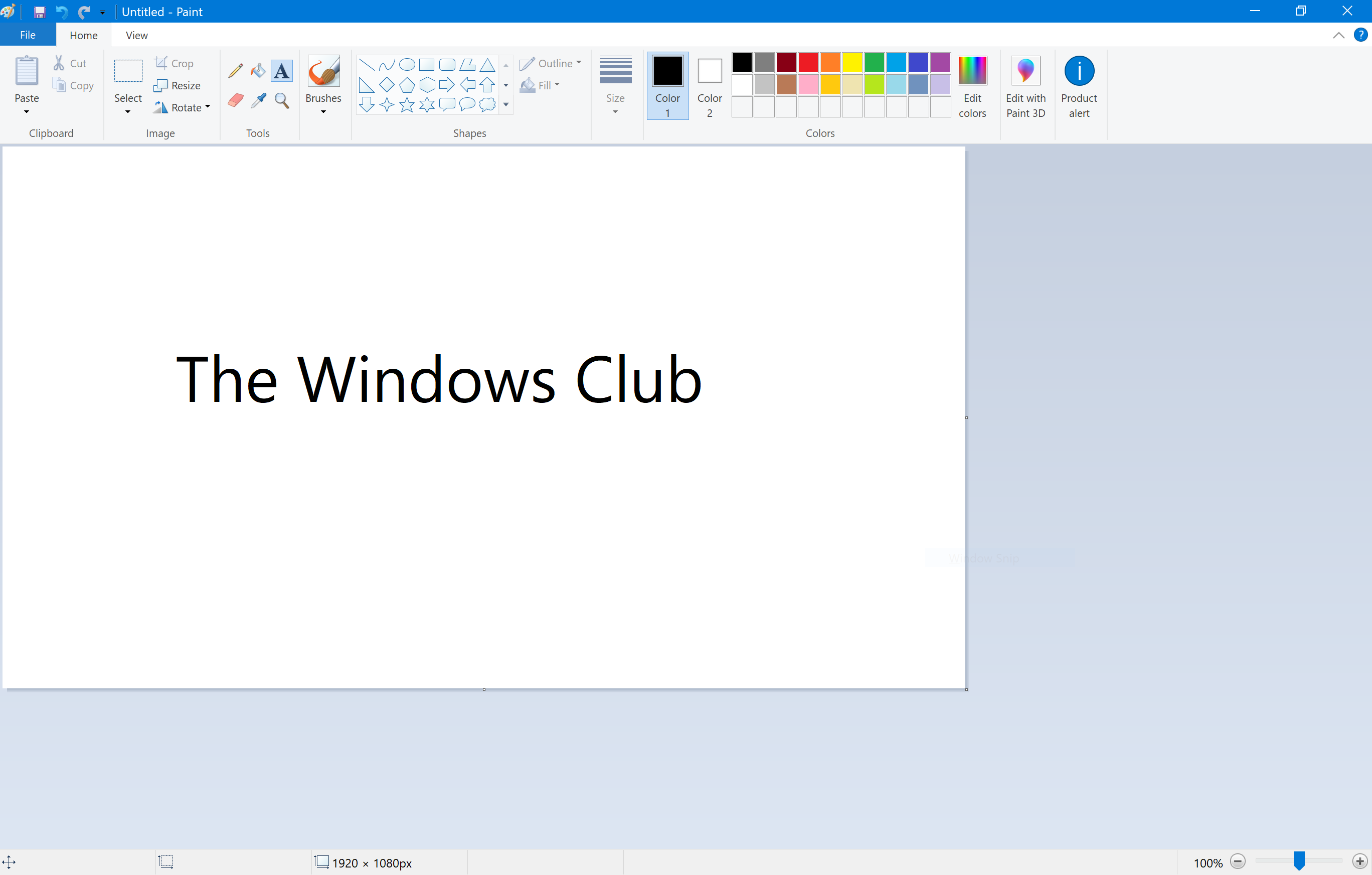Select the Fill with color bucket tool
The height and width of the screenshot is (875, 1372).
[258, 71]
